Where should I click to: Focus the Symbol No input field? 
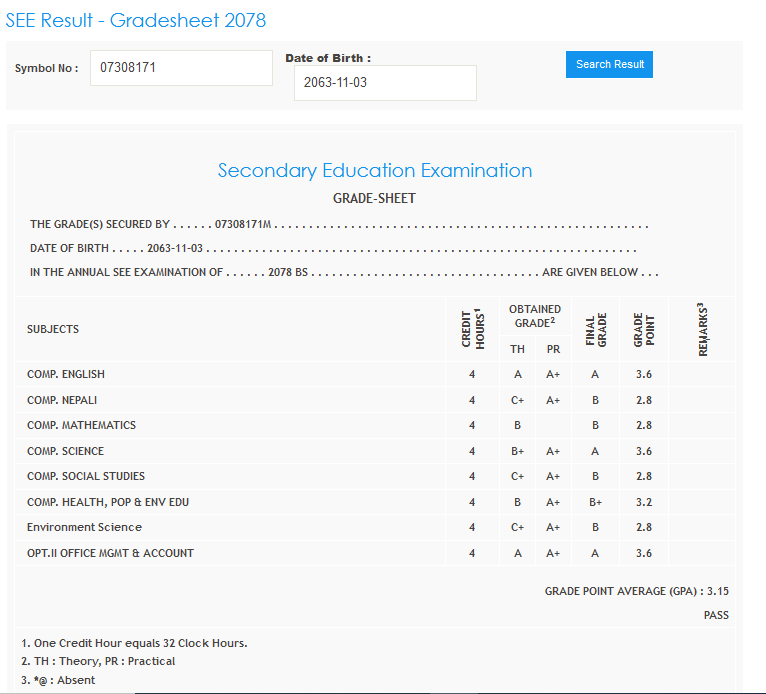click(180, 68)
